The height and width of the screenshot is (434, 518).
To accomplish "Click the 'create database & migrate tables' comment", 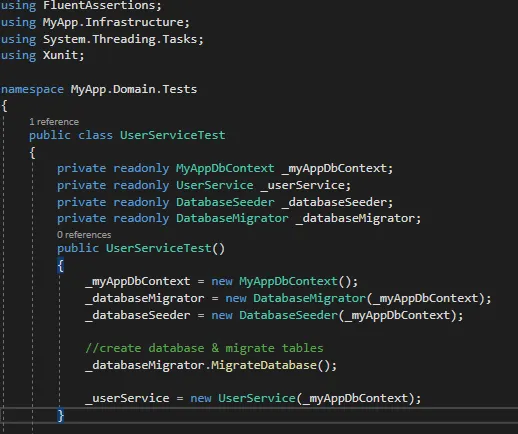I will (204, 348).
